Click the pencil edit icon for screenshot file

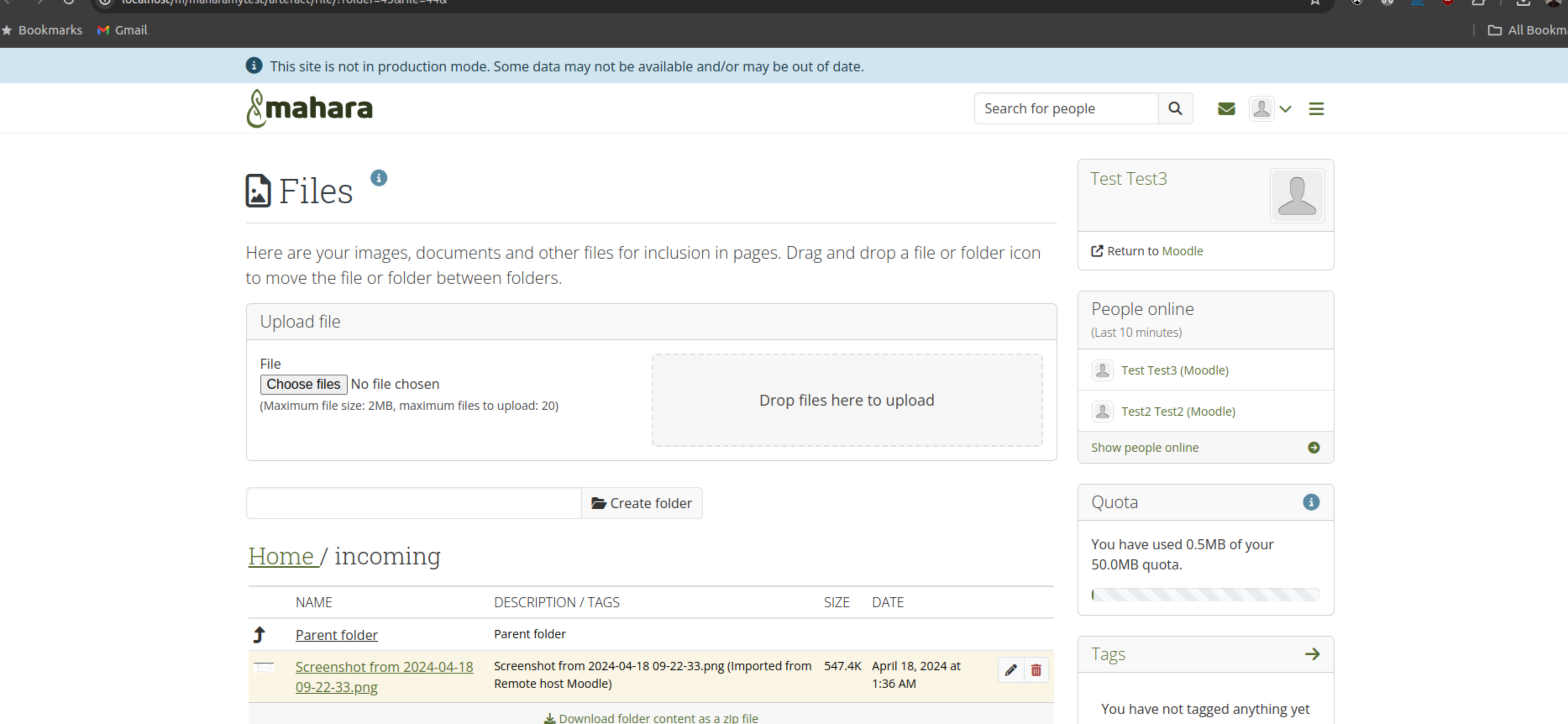[1010, 670]
